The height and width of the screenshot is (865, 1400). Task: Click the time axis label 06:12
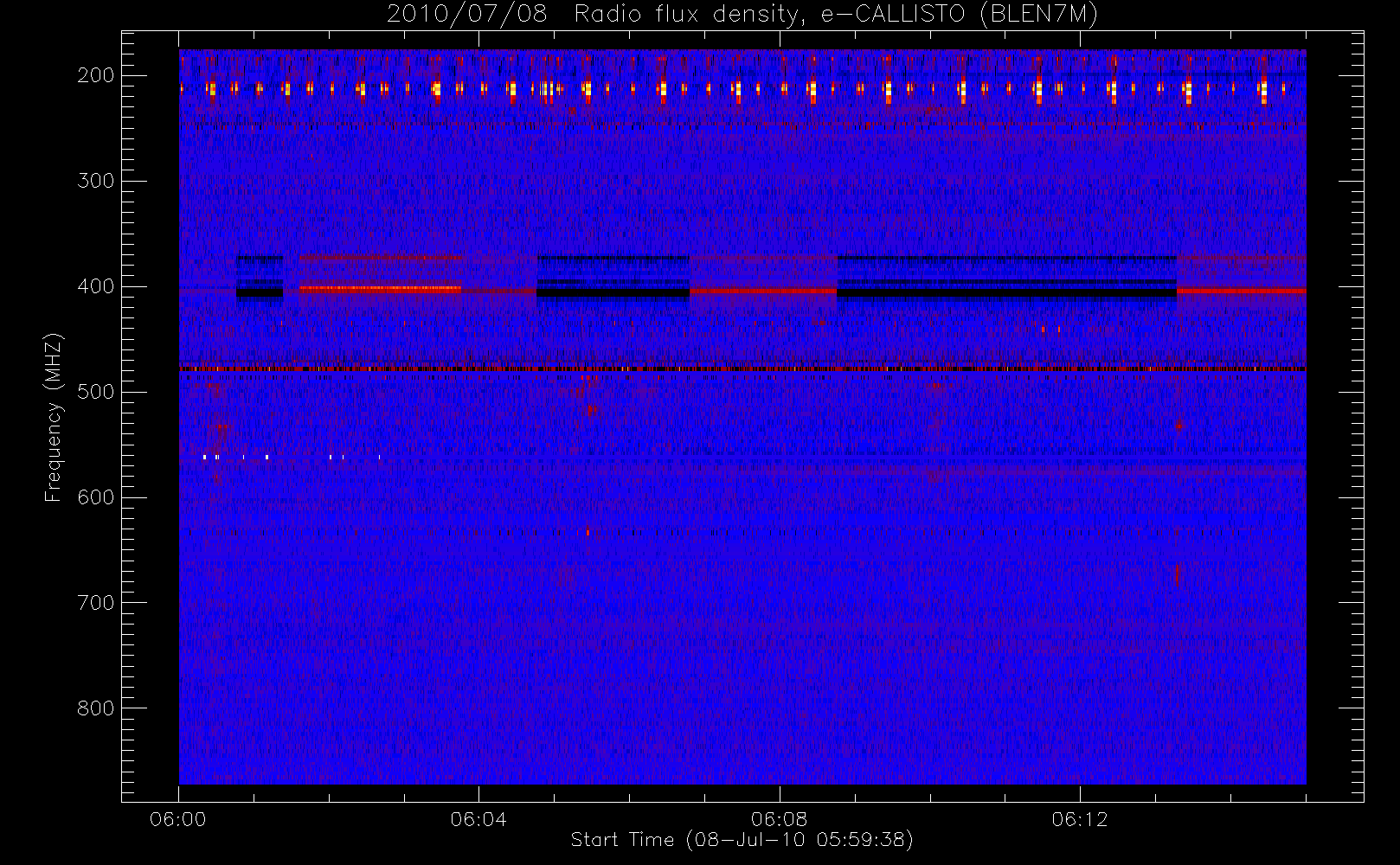pyautogui.click(x=1080, y=819)
